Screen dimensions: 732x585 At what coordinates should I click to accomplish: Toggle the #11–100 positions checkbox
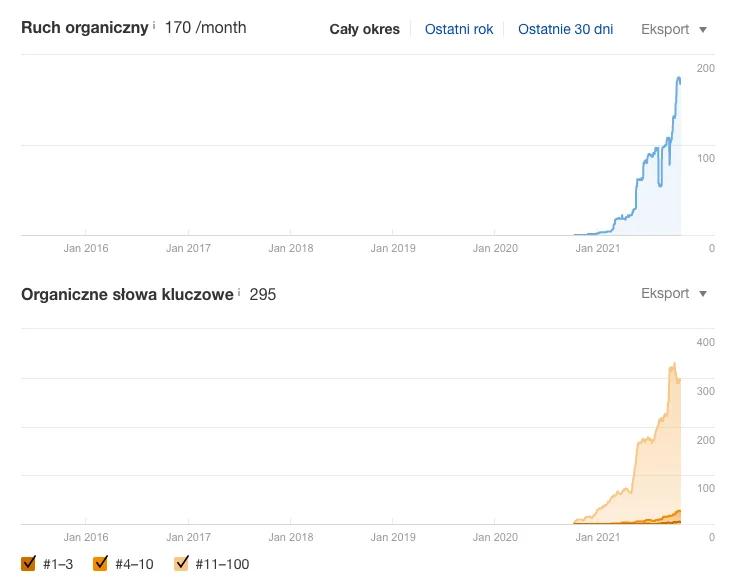click(181, 564)
